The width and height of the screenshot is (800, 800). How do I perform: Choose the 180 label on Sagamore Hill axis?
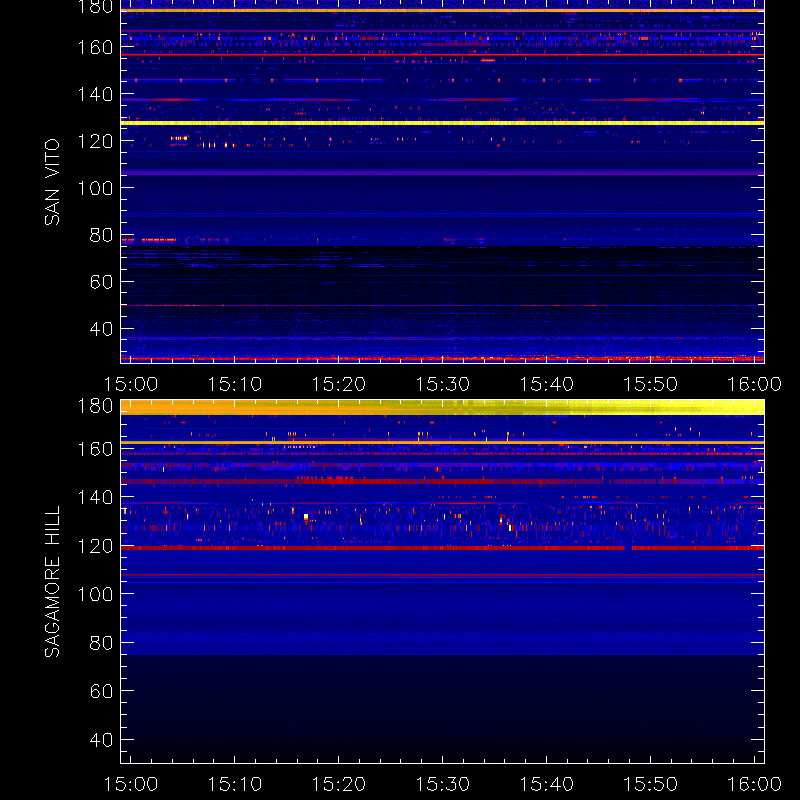pos(95,406)
